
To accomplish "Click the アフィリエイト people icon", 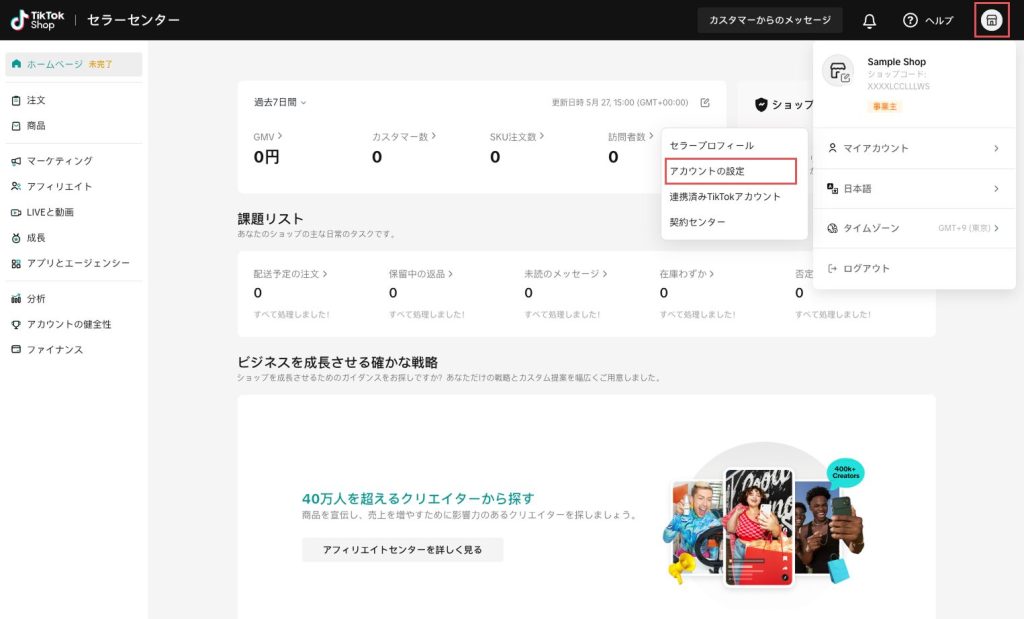I will [16, 187].
